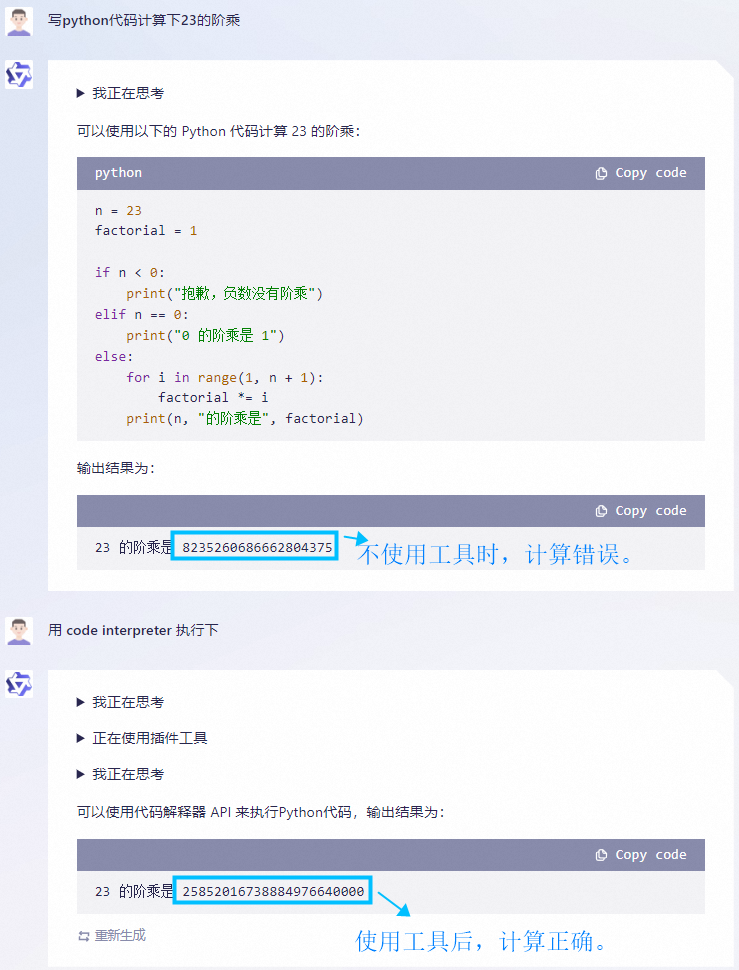Click code line print(n, "的阶乘是", factorial)
This screenshot has width=739, height=970.
245,419
